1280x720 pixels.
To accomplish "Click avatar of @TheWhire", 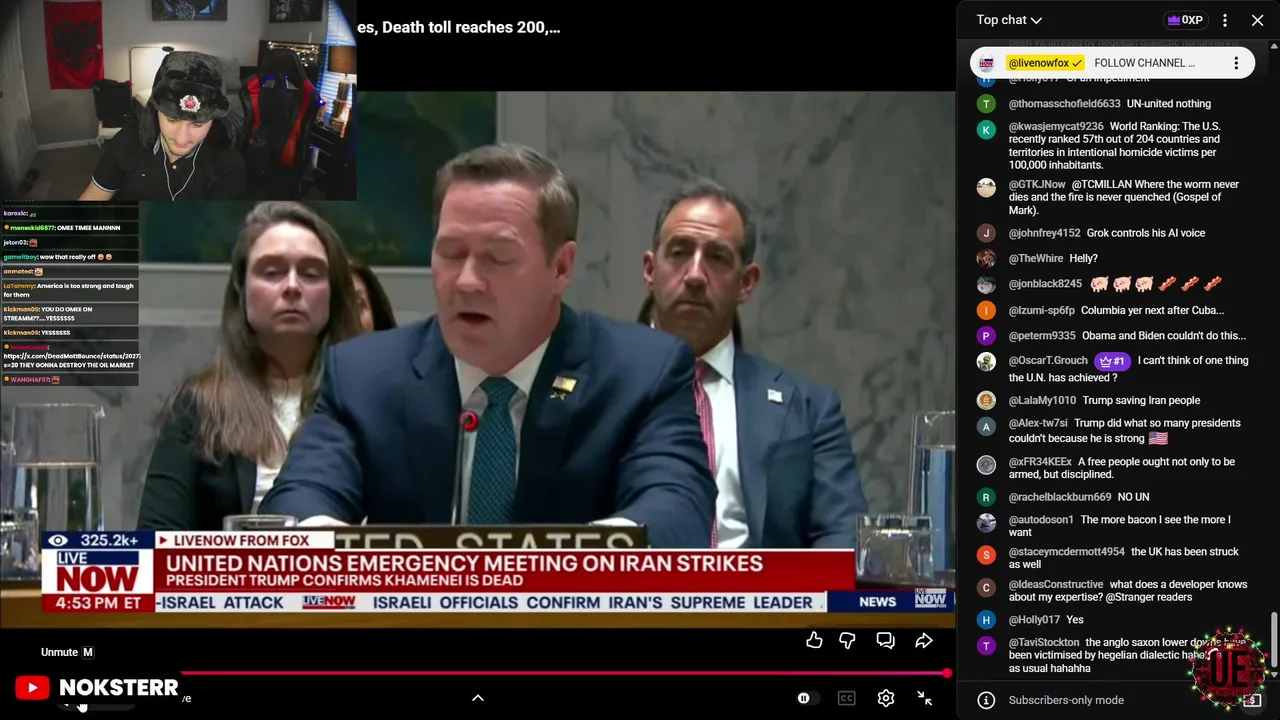I will [x=986, y=259].
